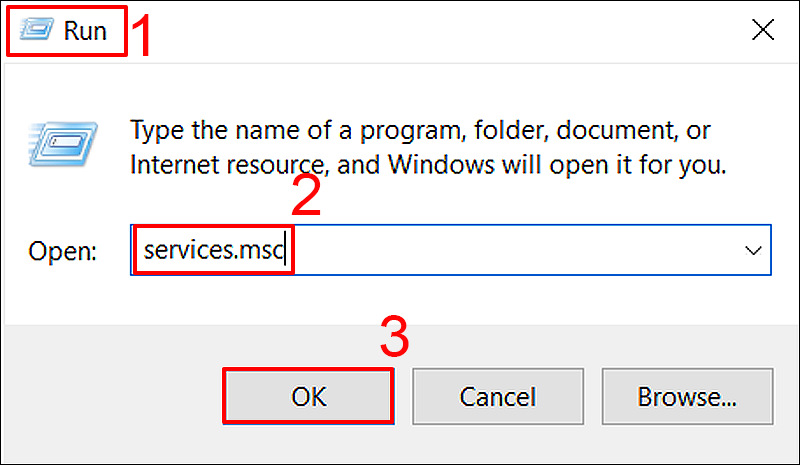This screenshot has height=465, width=800.
Task: Click the services.msc text in Open field
Action: click(x=210, y=250)
